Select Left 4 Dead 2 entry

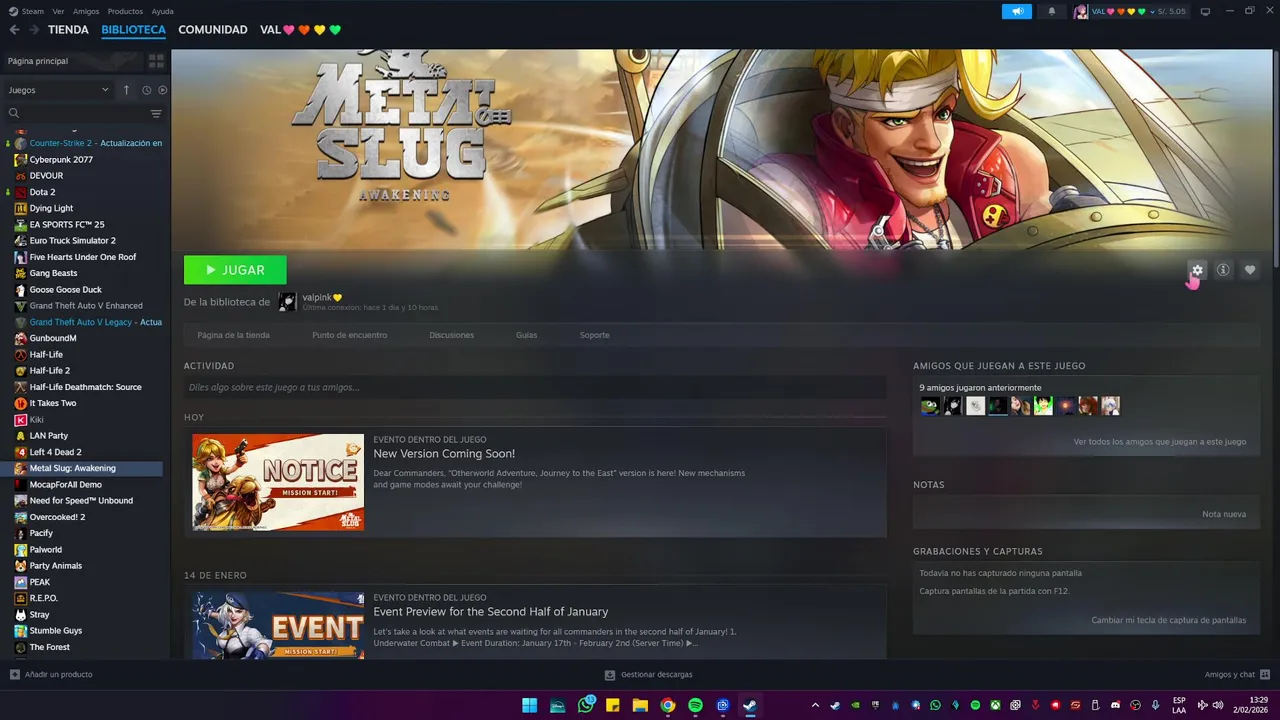[x=55, y=452]
